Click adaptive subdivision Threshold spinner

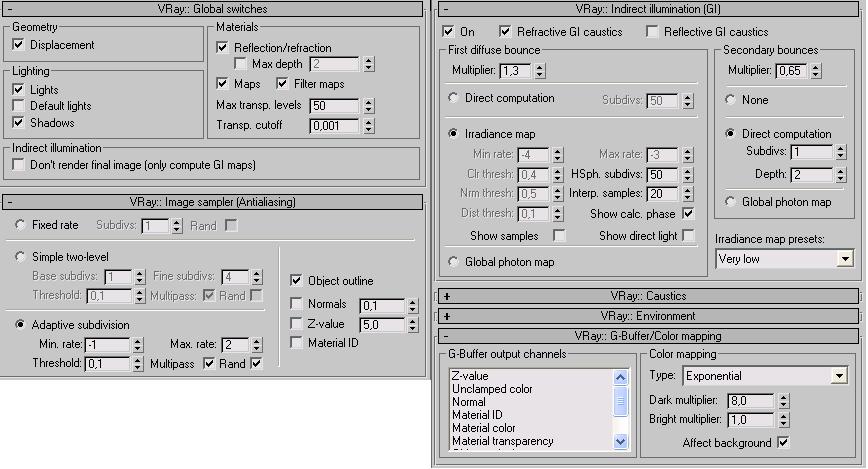(x=138, y=364)
